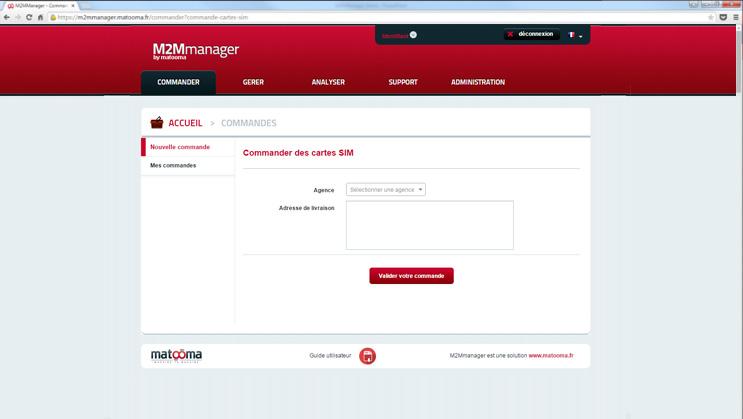Close the M2MManager browser tab
This screenshot has height=419, width=743.
click(73, 6)
